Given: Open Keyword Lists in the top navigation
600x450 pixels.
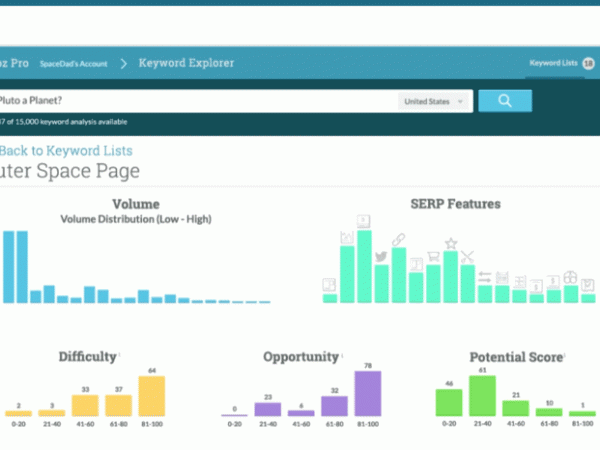Looking at the screenshot, I should 553,63.
